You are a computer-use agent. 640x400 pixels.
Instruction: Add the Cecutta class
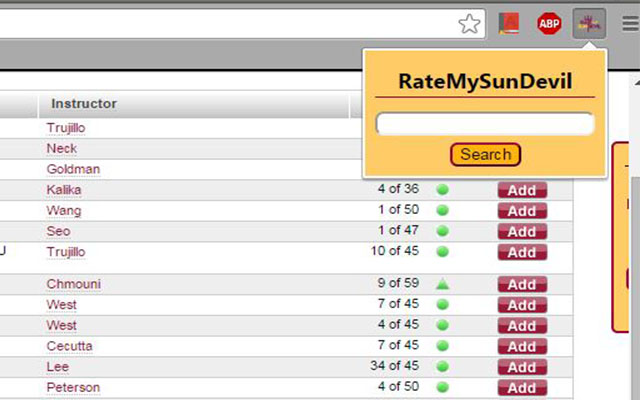tap(522, 347)
